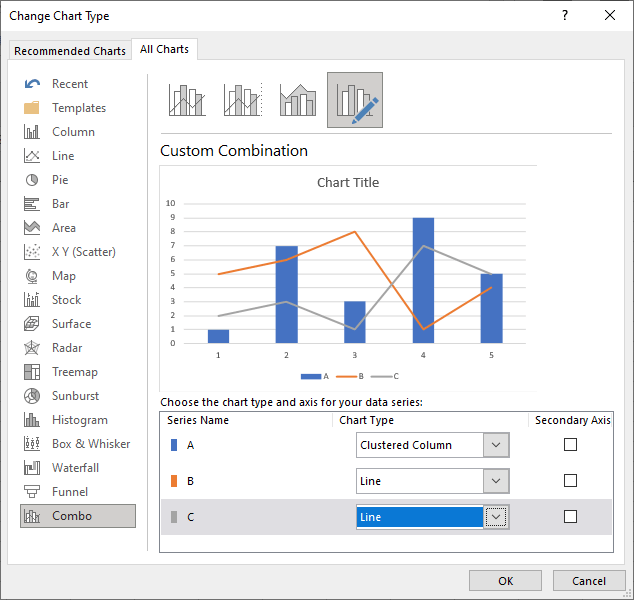Click the Secondary Axis column header

click(573, 420)
